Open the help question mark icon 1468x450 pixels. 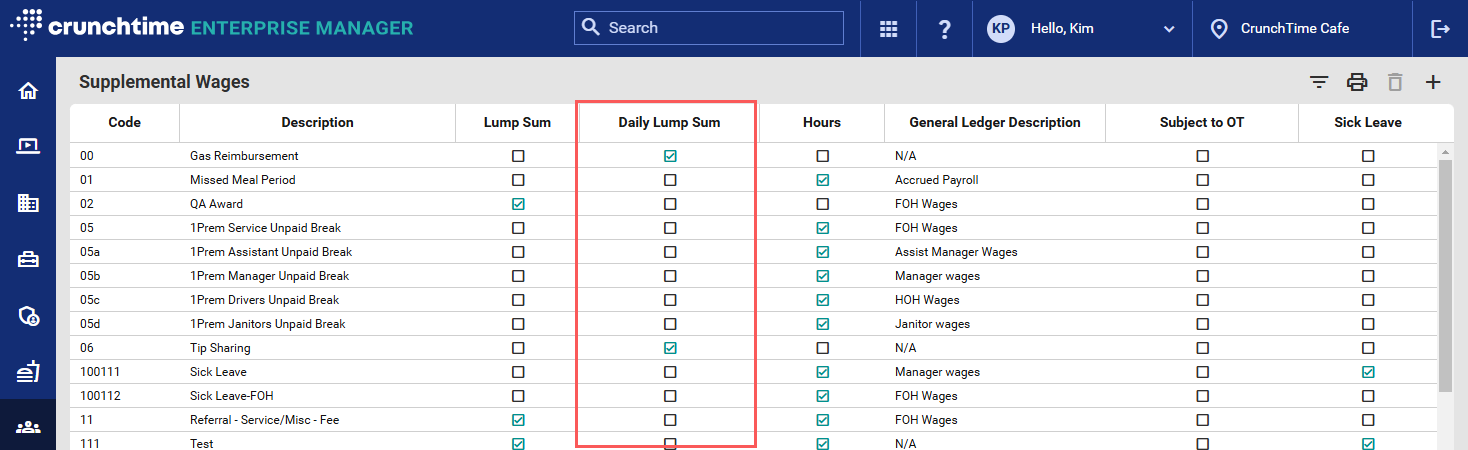pos(944,29)
